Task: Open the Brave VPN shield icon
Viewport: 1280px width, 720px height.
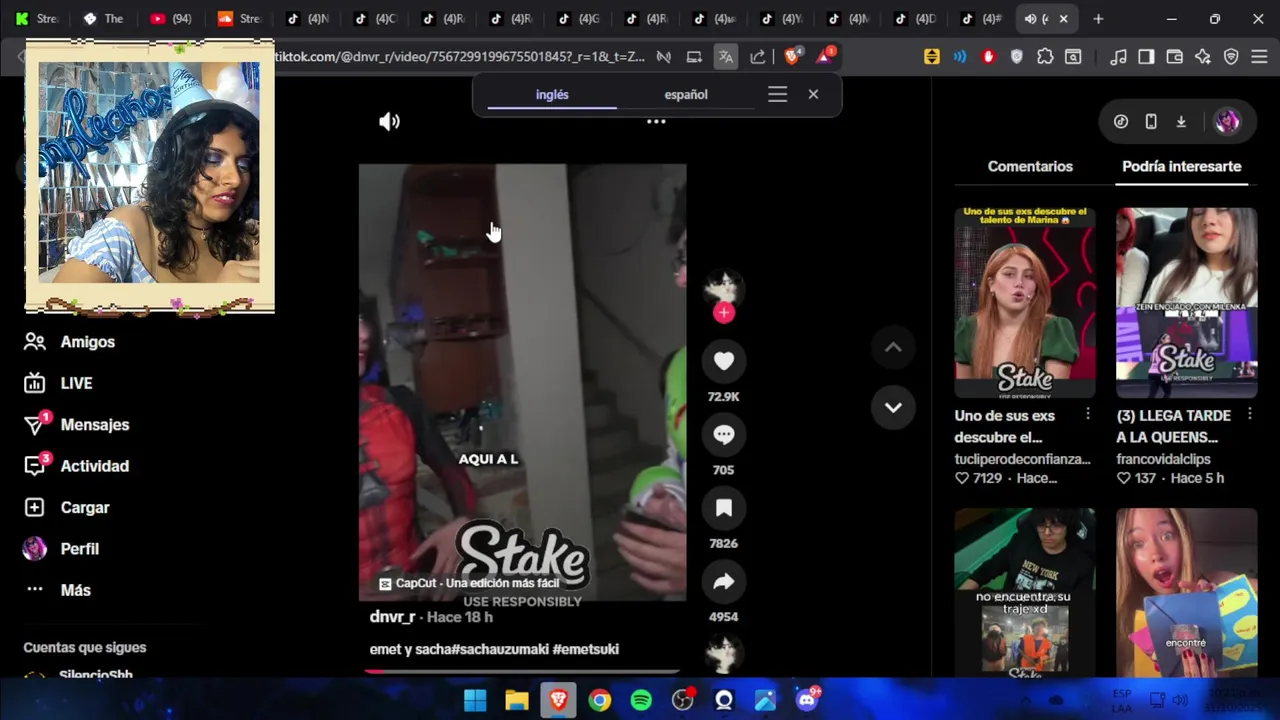Action: (1231, 57)
